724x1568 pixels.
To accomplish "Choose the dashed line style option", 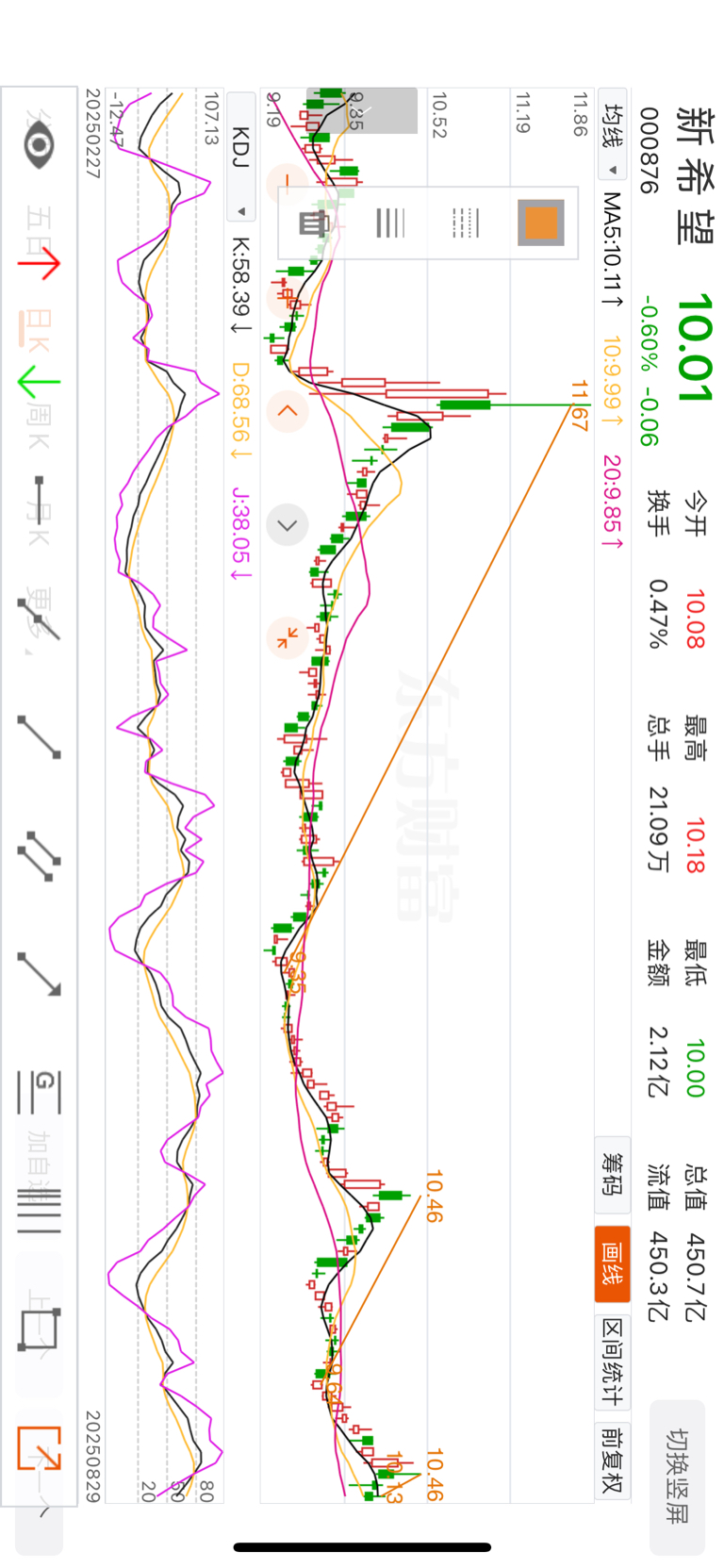I will point(465,223).
